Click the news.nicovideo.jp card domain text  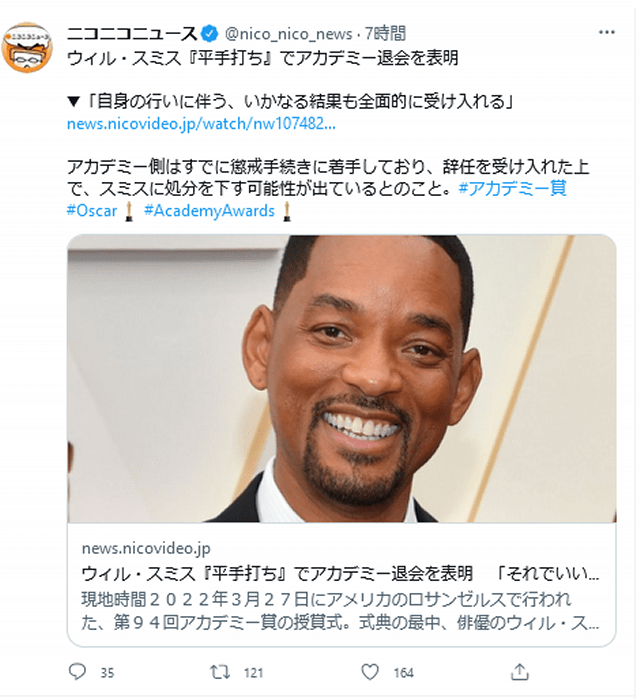[x=146, y=548]
